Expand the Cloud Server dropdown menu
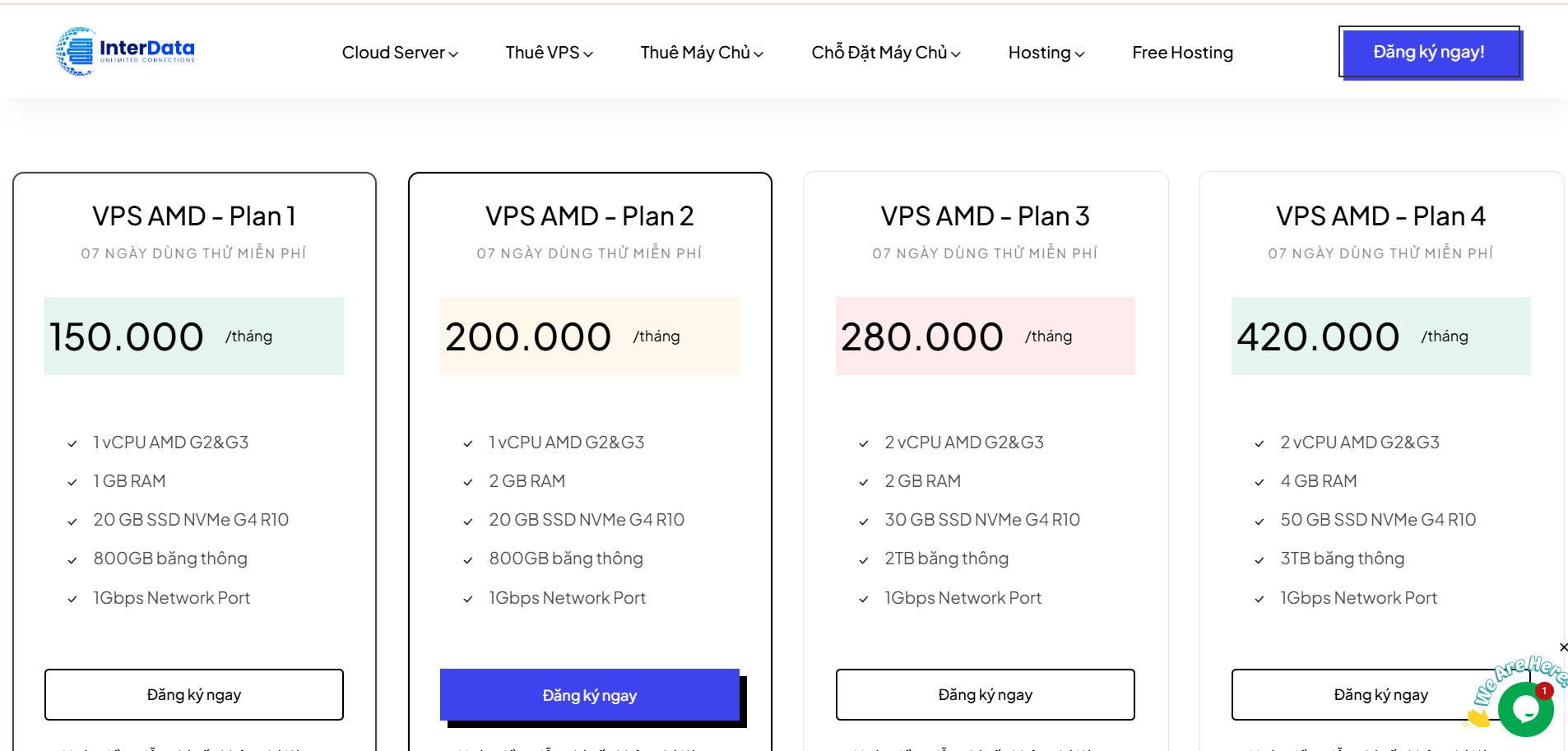The height and width of the screenshot is (751, 1568). (x=400, y=53)
